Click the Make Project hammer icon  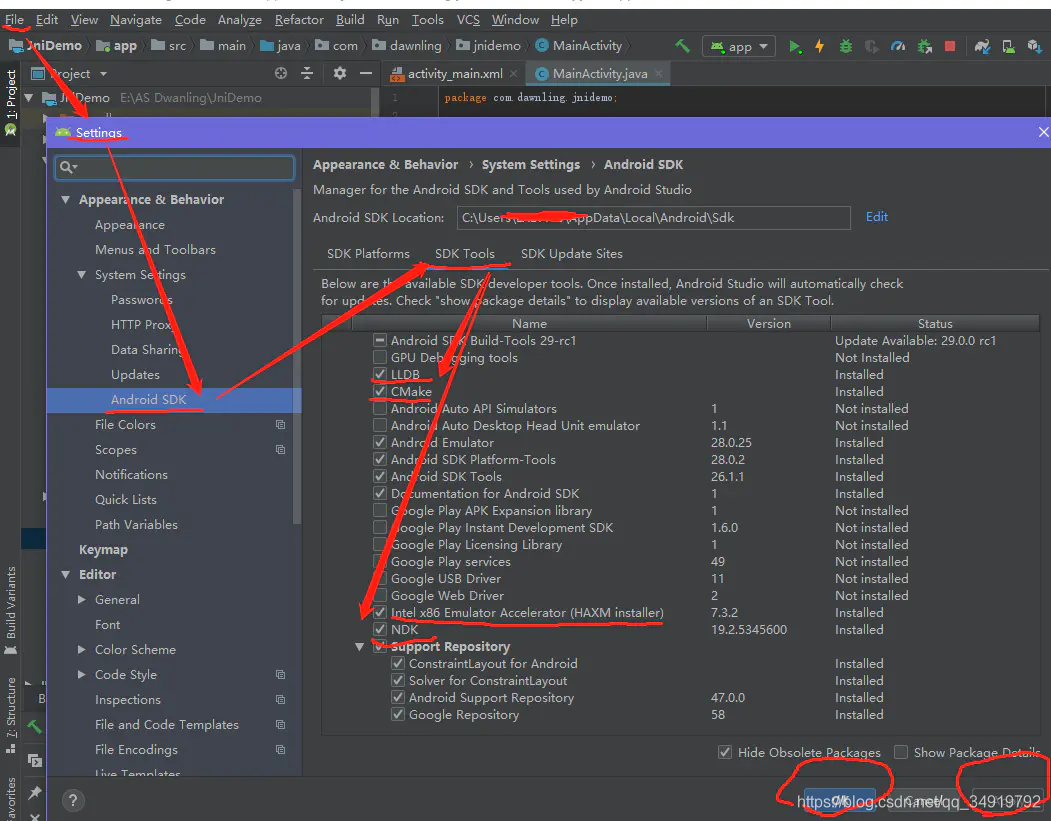coord(682,46)
